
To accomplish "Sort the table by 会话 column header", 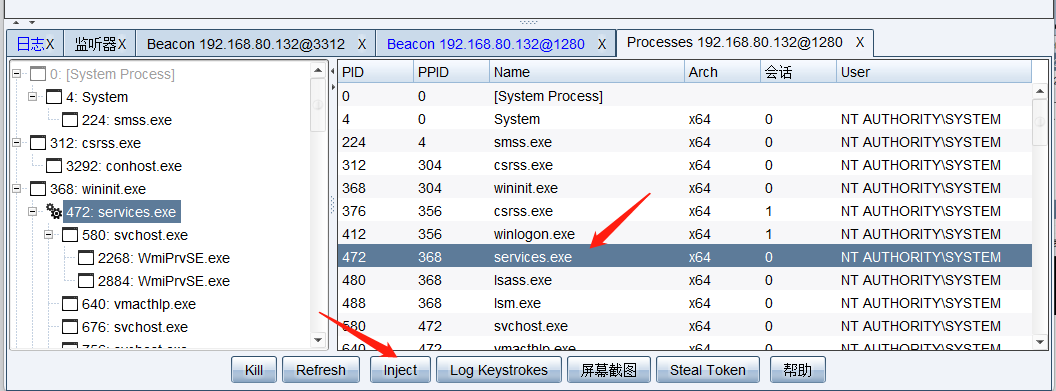I will [x=799, y=72].
